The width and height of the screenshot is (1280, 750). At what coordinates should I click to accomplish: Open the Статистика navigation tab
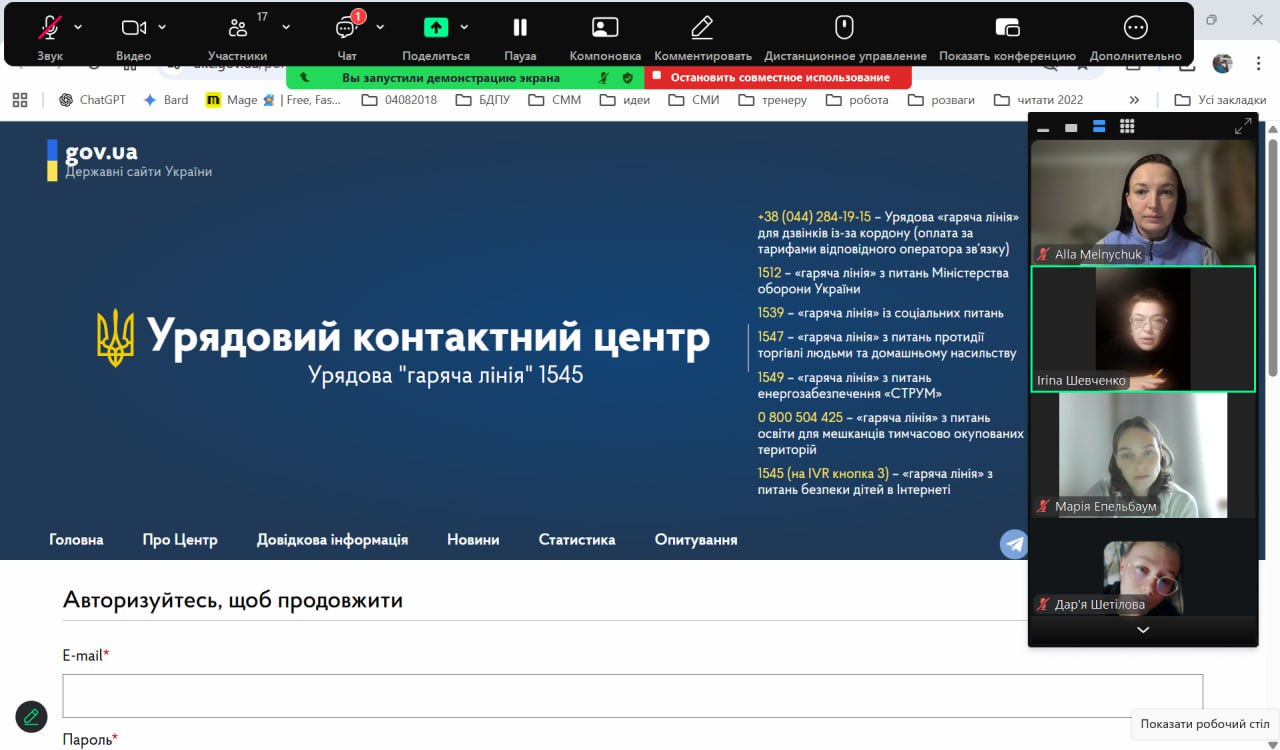tap(577, 540)
